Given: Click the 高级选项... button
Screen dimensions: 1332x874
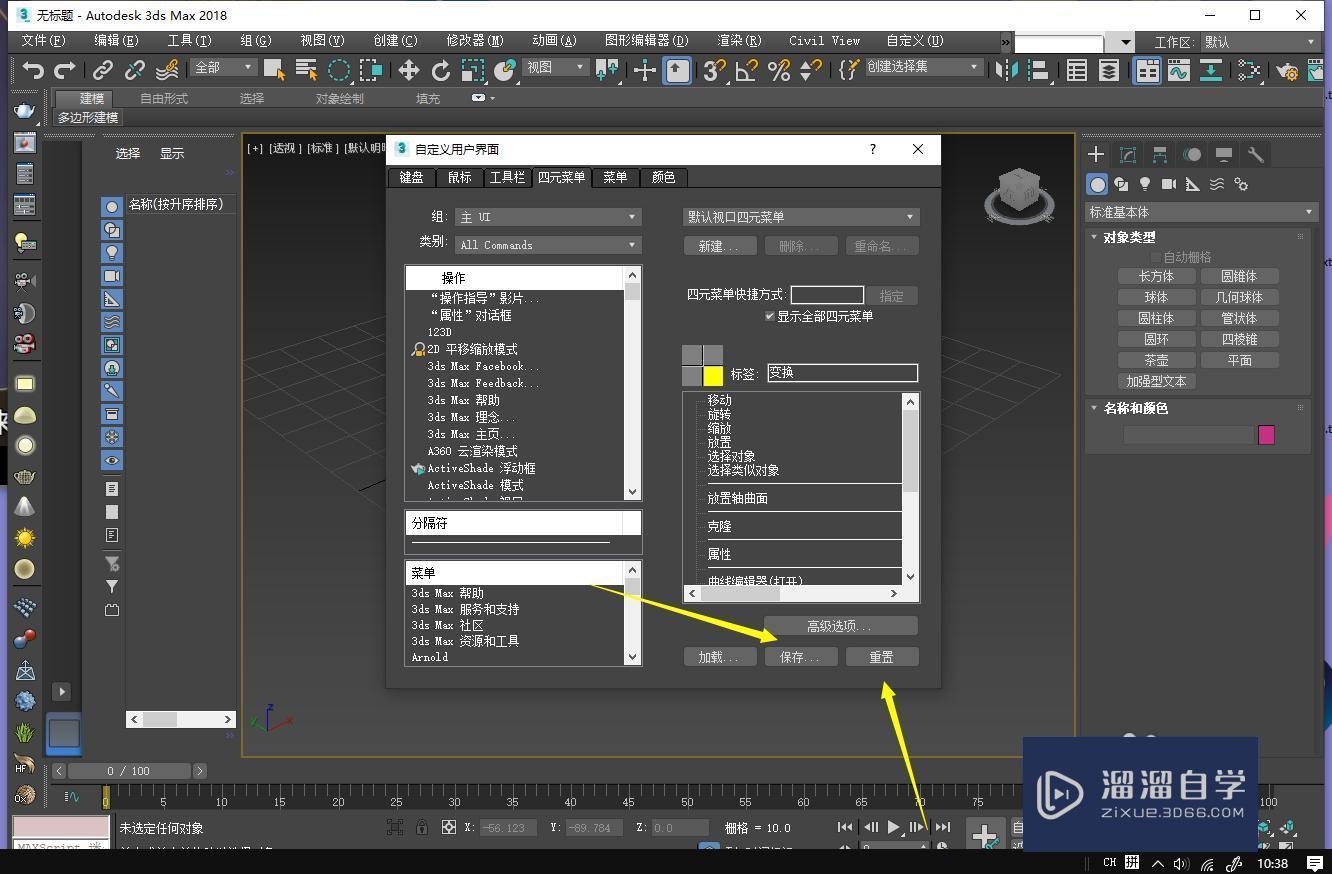Looking at the screenshot, I should click(x=841, y=626).
